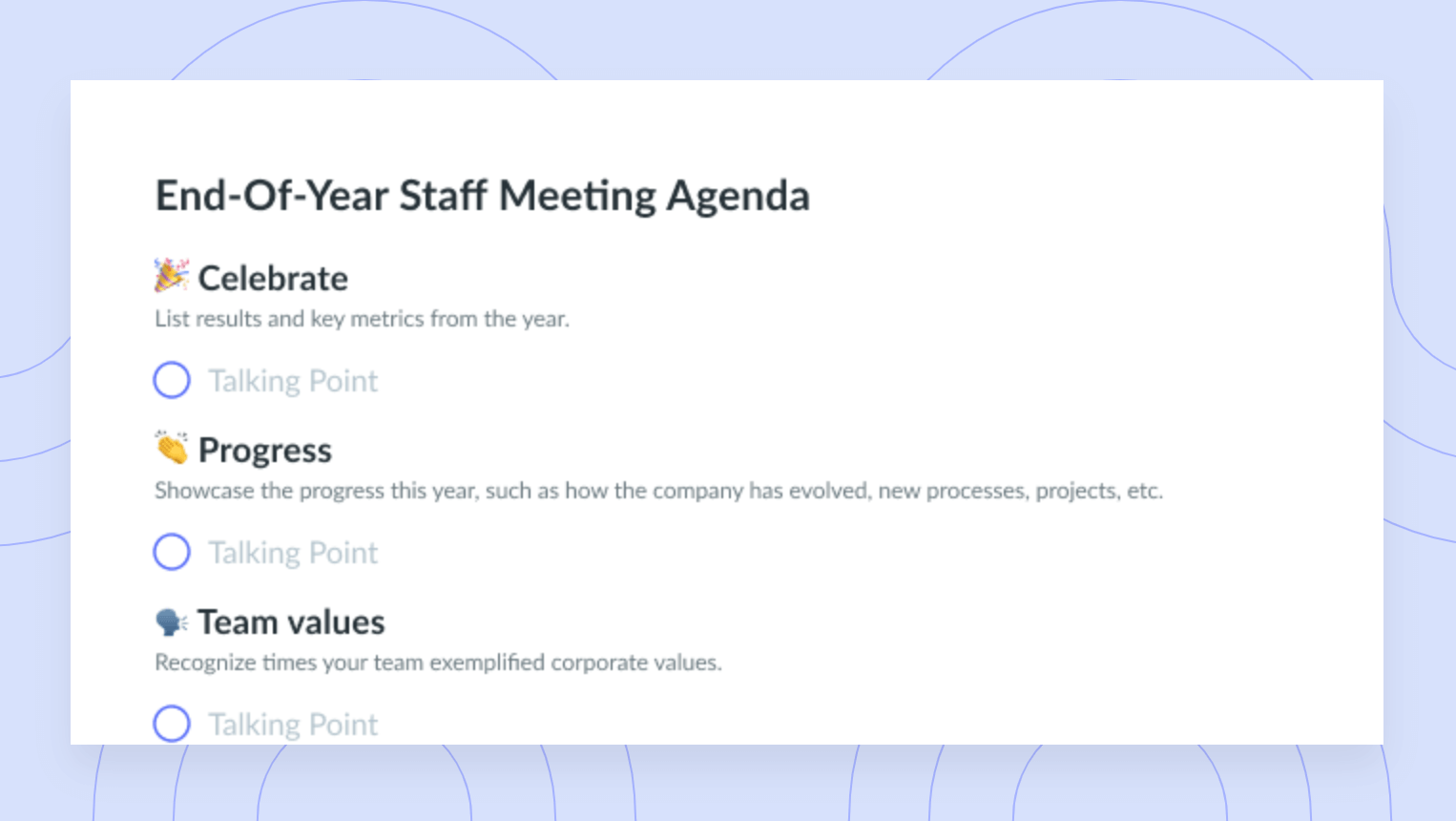Click the party popper emoji beside Celebrate
1456x821 pixels.
pos(172,276)
